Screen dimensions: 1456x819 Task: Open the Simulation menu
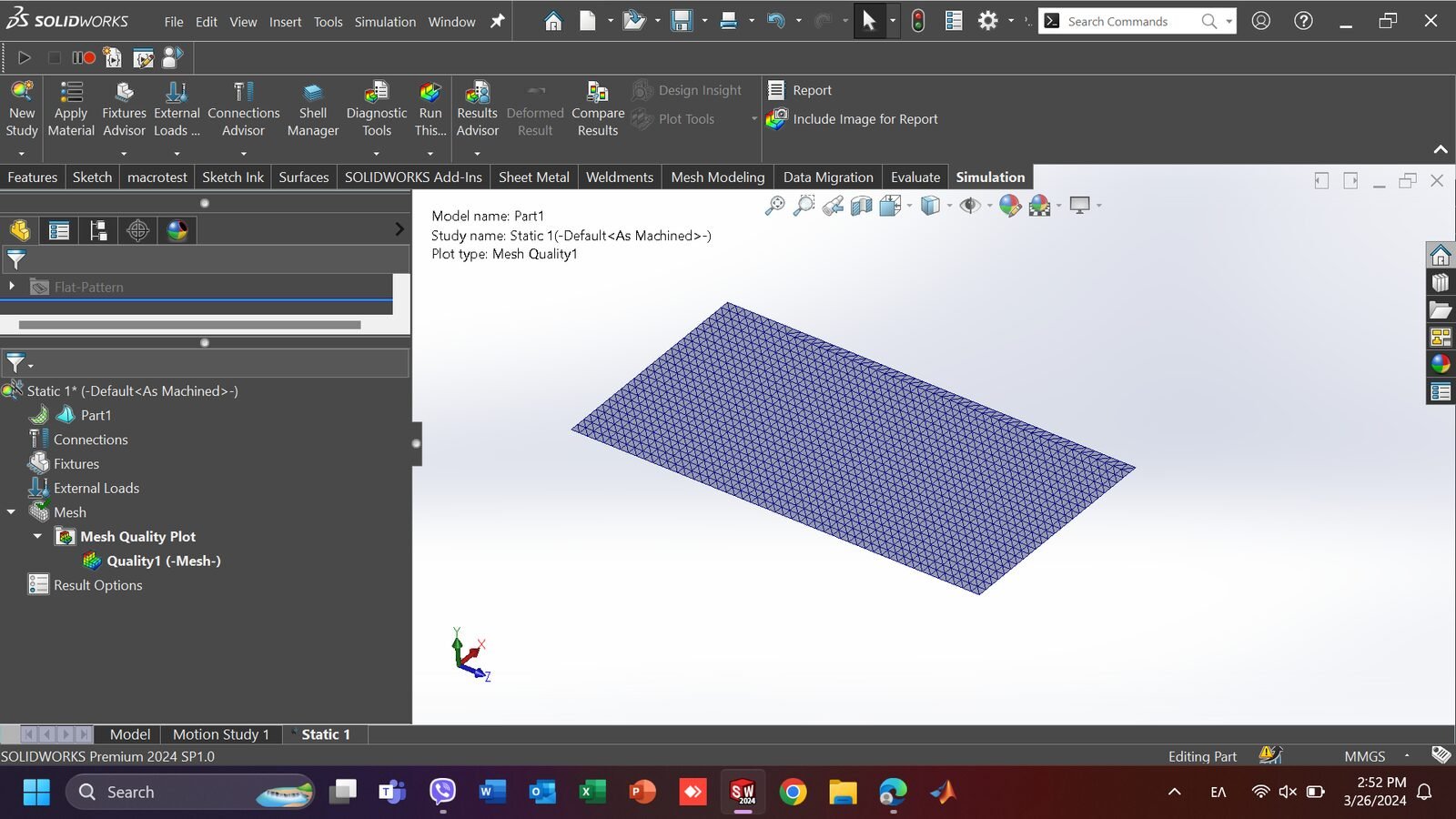(385, 22)
